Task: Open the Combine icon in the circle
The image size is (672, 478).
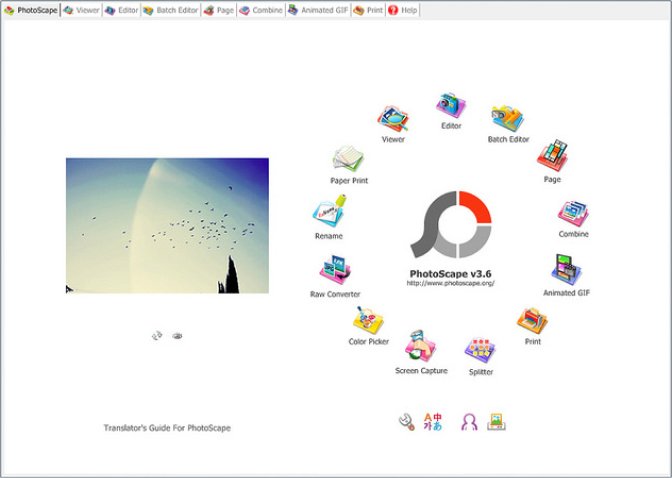Action: [573, 213]
